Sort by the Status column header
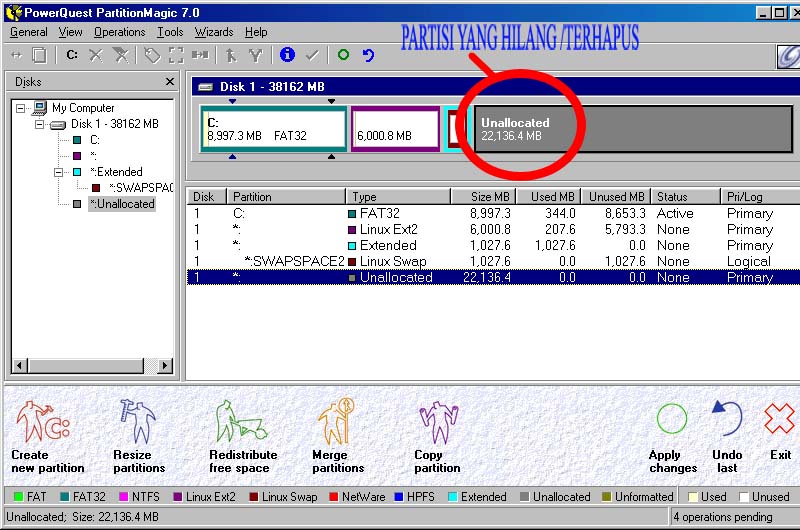 [686, 197]
